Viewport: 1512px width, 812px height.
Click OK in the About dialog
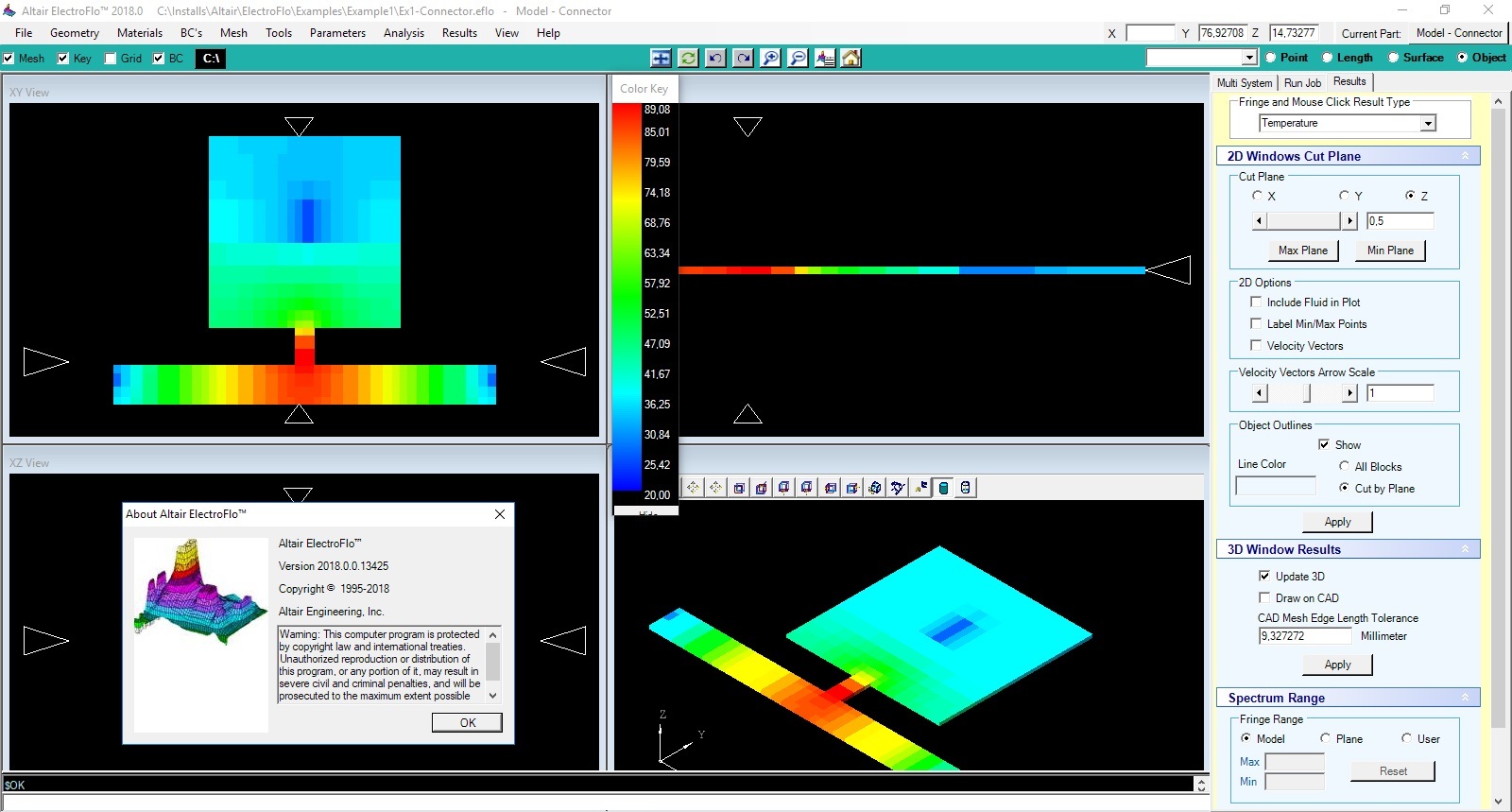point(468,722)
